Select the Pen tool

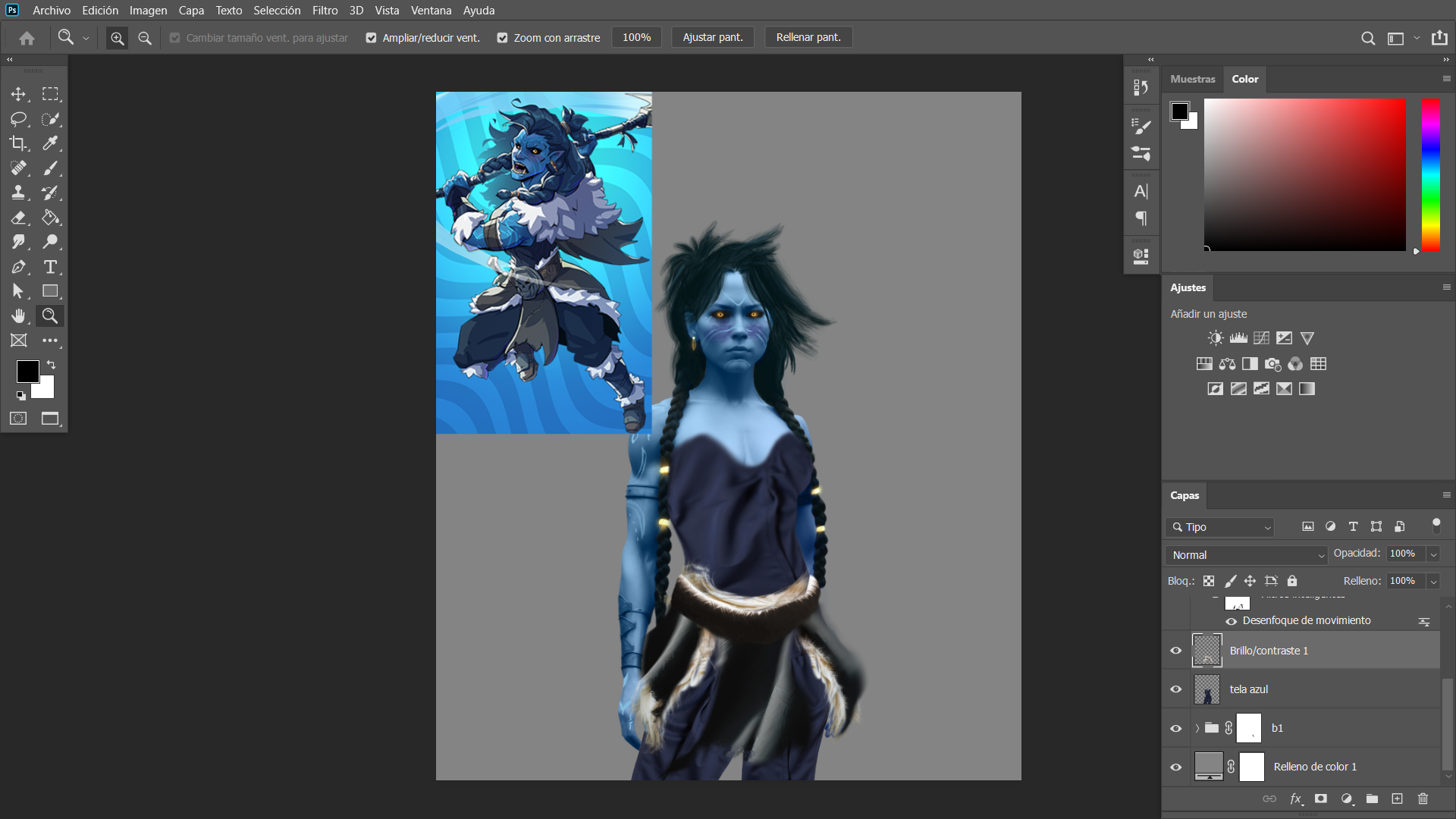pos(18,267)
